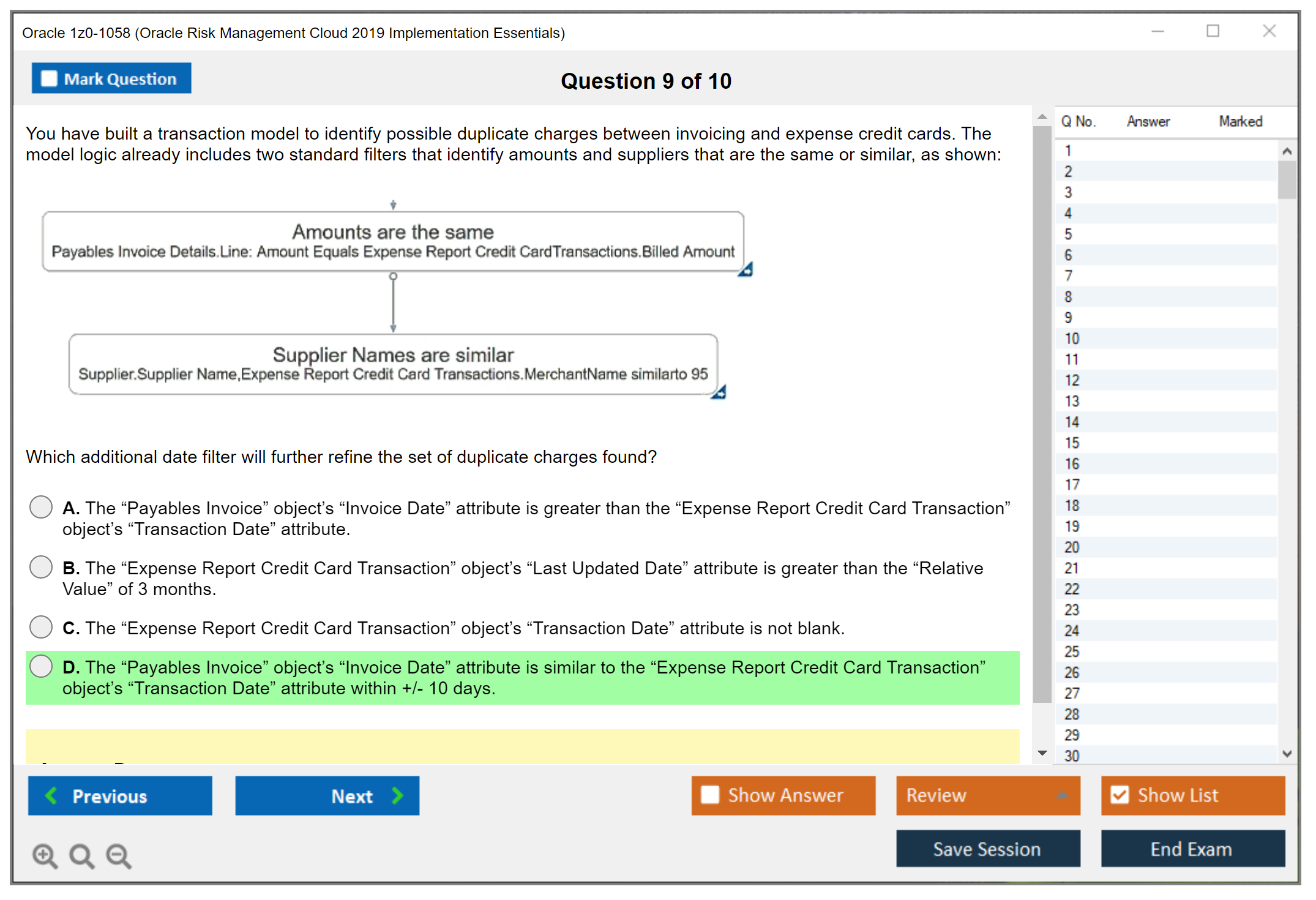Toggle the Mark Question checkbox
The height and width of the screenshot is (900, 1316).
click(x=49, y=79)
